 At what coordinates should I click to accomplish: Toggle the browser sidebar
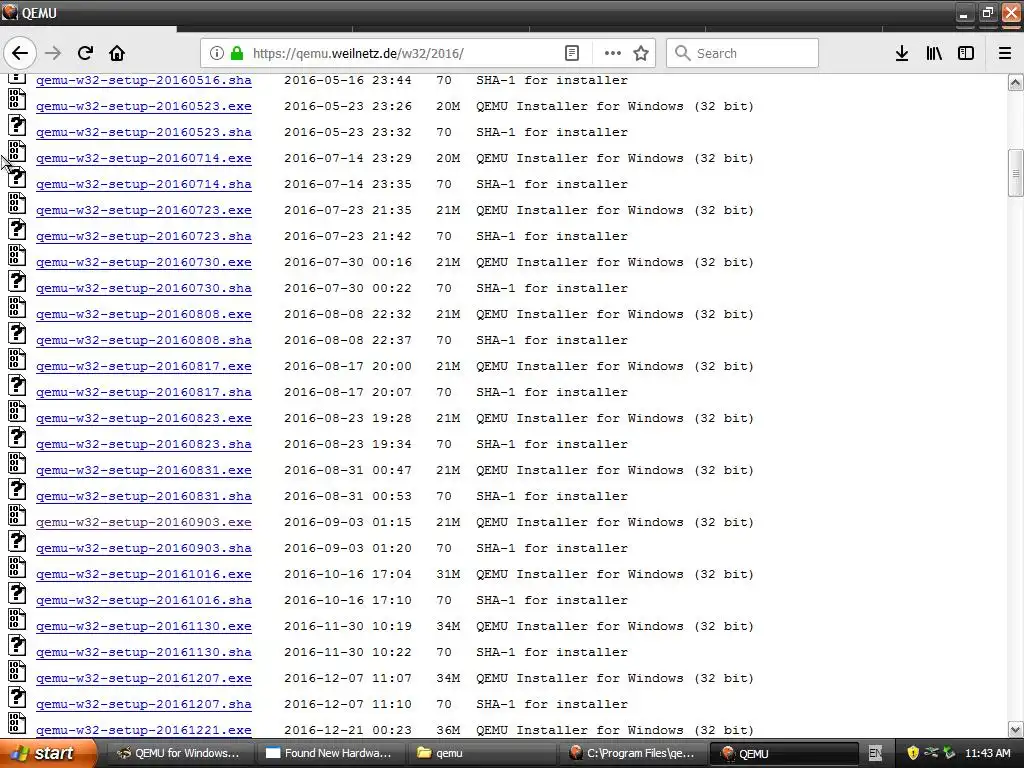(966, 54)
